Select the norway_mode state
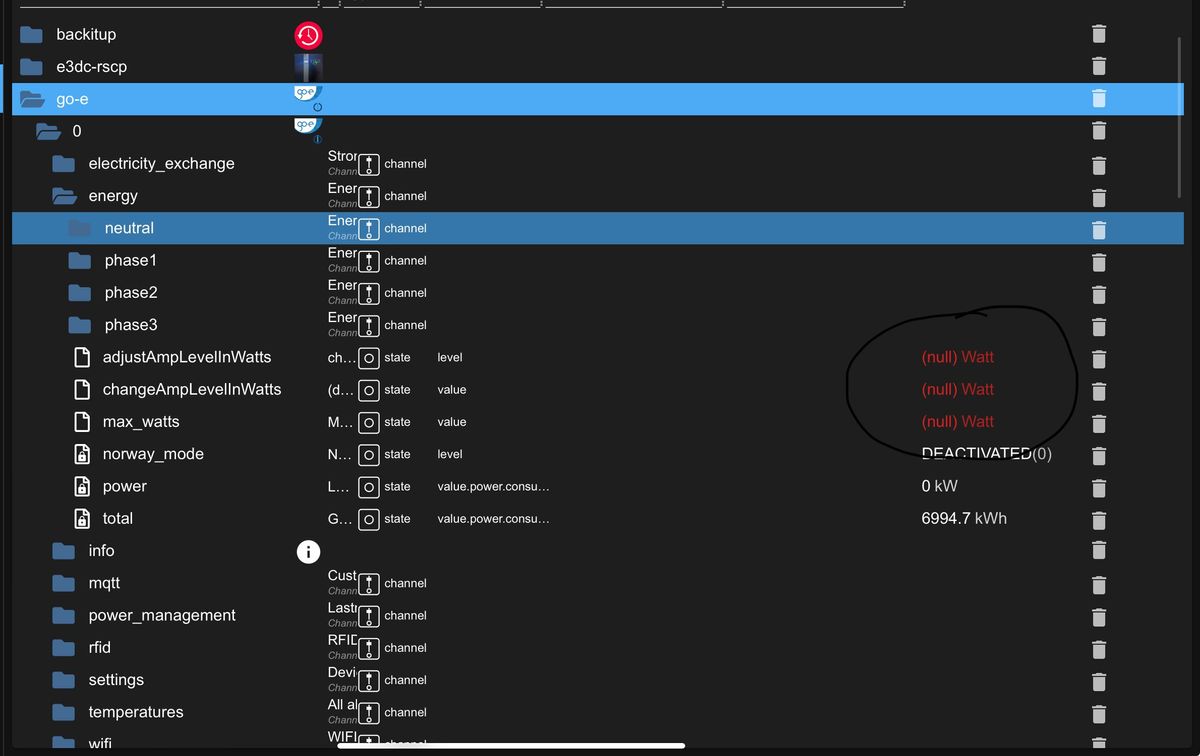This screenshot has height=756, width=1200. (x=153, y=454)
